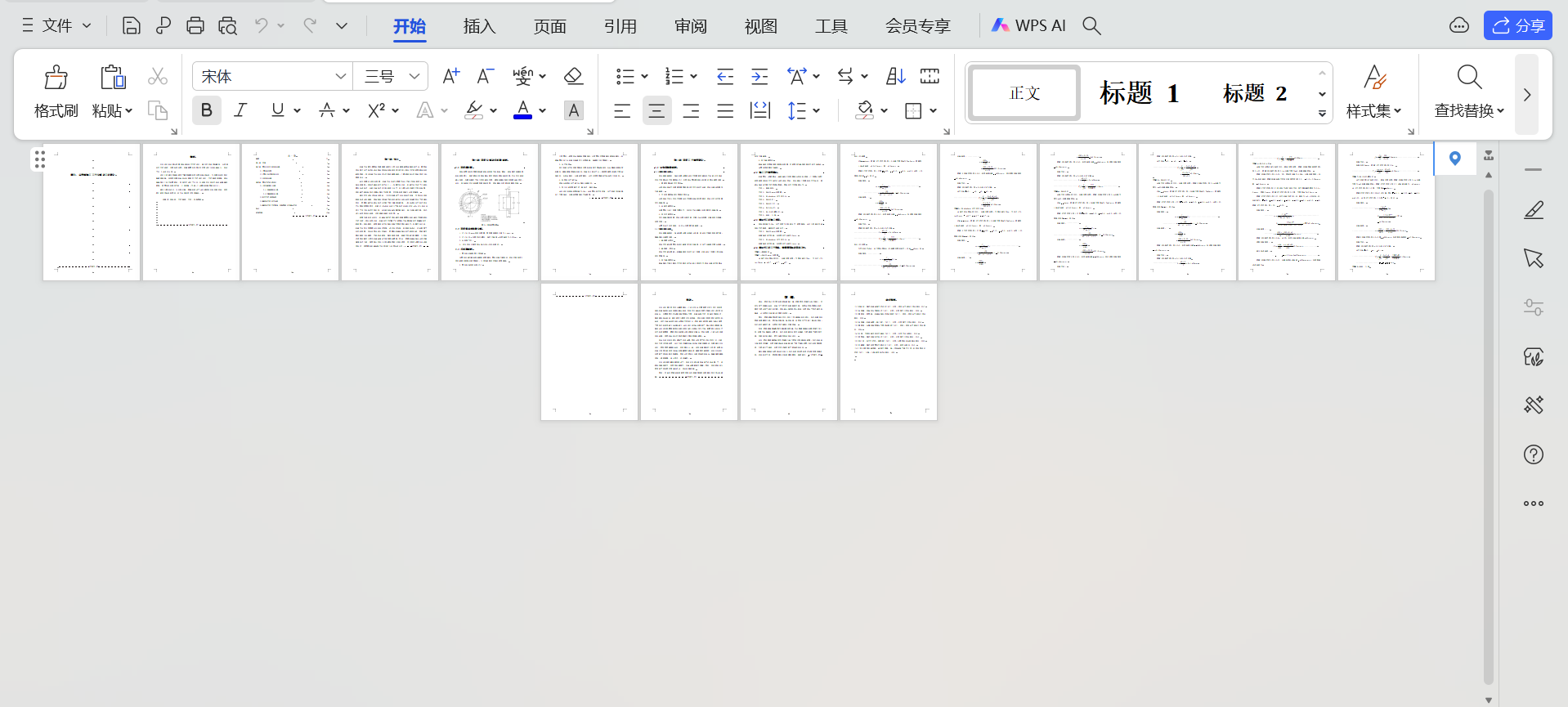Align text left
The image size is (1568, 707).
tap(622, 110)
